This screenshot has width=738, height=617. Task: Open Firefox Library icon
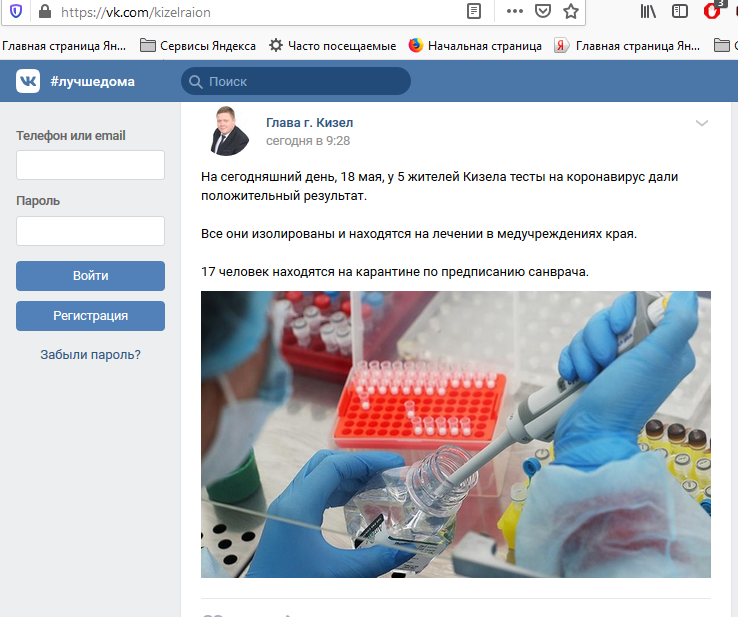tap(648, 12)
